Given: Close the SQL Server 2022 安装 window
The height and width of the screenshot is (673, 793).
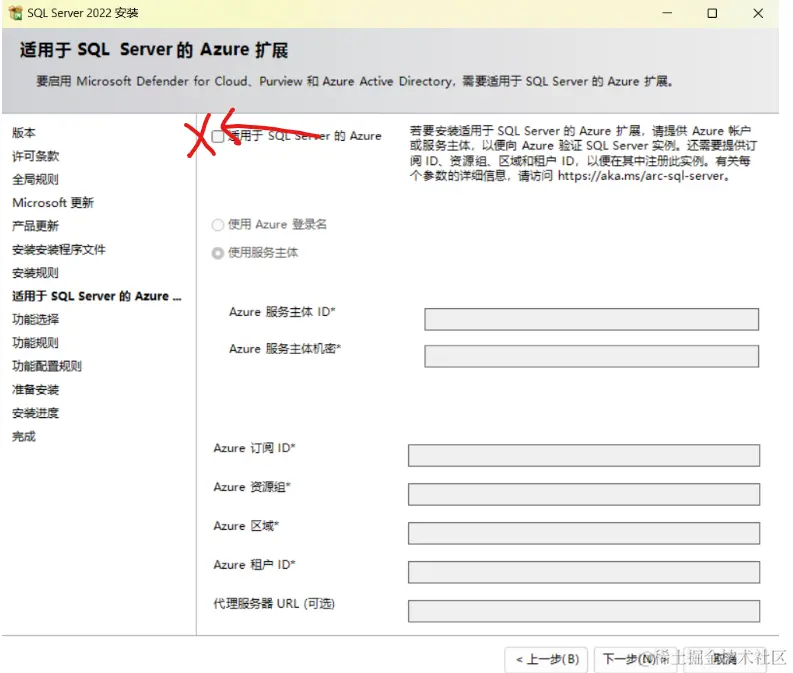Looking at the screenshot, I should (758, 13).
